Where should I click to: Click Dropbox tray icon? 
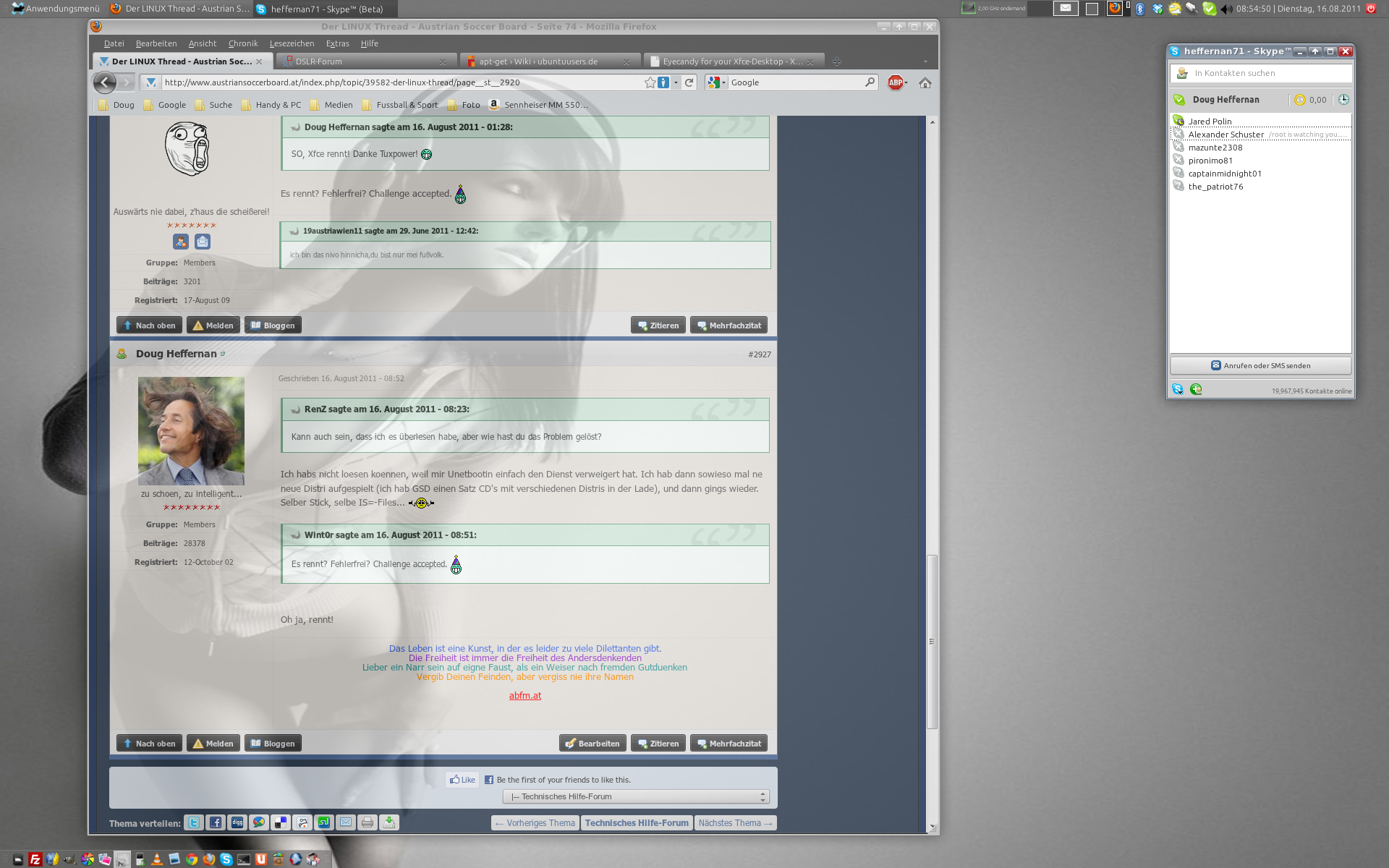tap(1157, 9)
